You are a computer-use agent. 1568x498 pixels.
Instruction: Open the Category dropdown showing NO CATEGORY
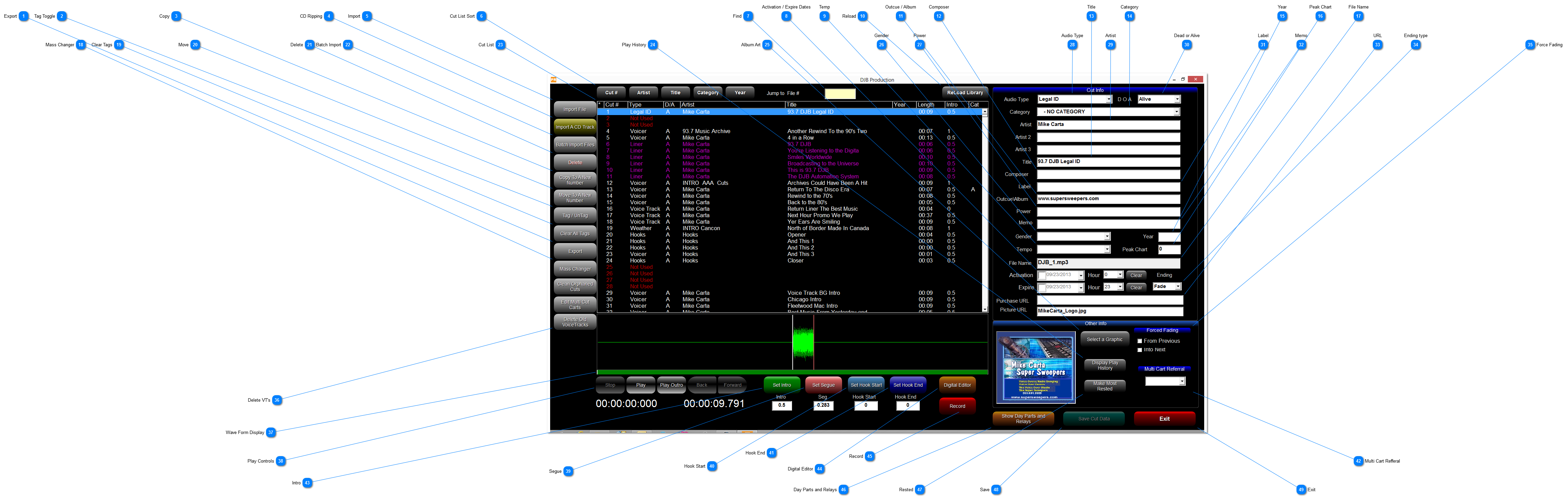(x=1177, y=112)
